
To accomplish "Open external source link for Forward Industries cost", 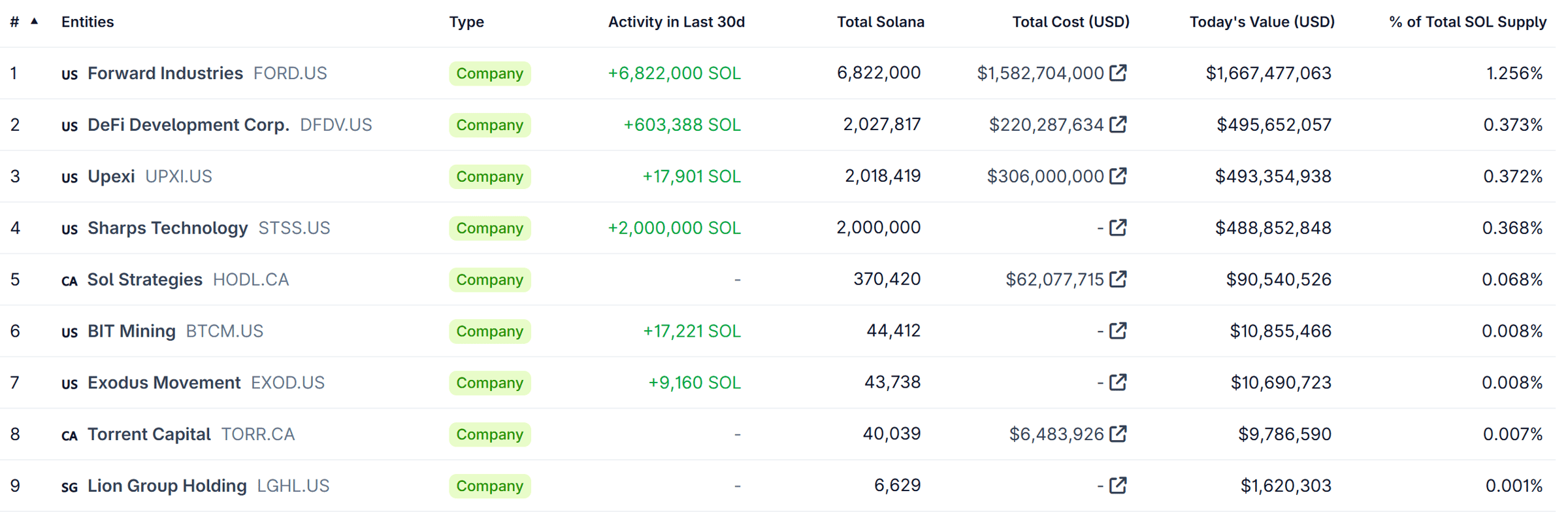I will click(x=1118, y=73).
